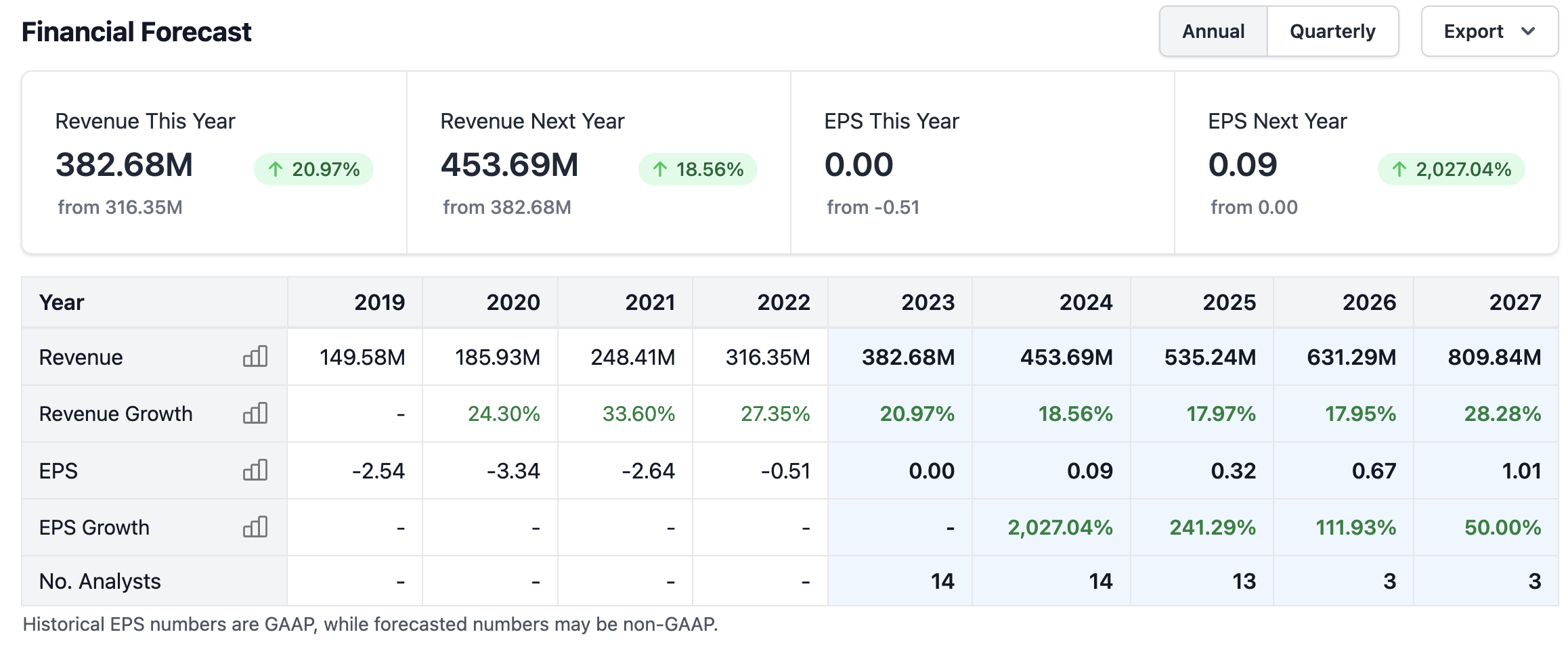1568x647 pixels.
Task: Switch to the Quarterly view
Action: [x=1332, y=32]
